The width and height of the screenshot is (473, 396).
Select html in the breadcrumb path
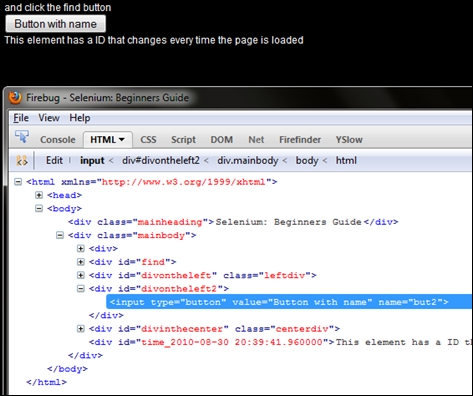pos(346,161)
